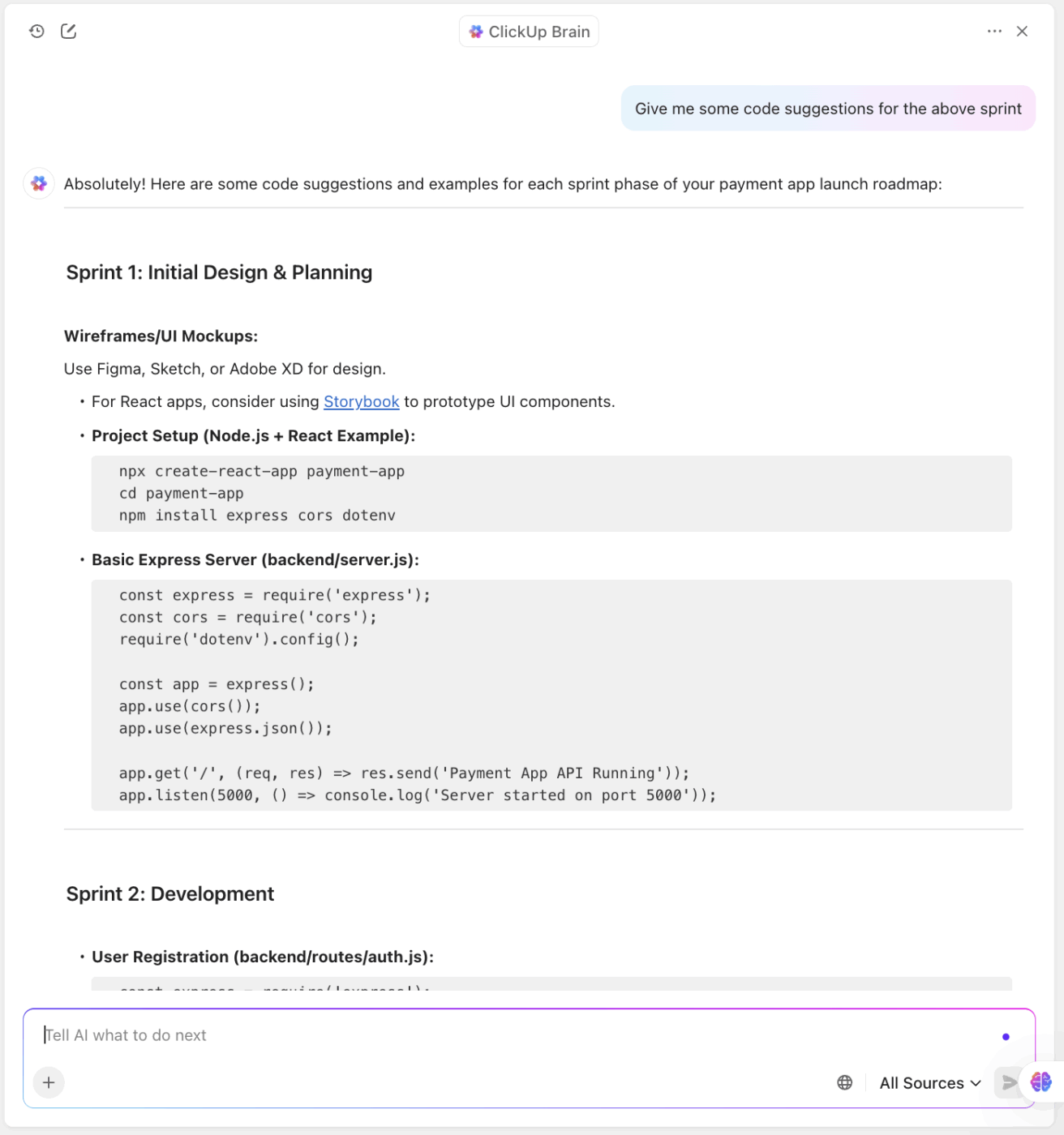Click the npx create-react-app code block
This screenshot has width=1064, height=1135.
(x=551, y=494)
